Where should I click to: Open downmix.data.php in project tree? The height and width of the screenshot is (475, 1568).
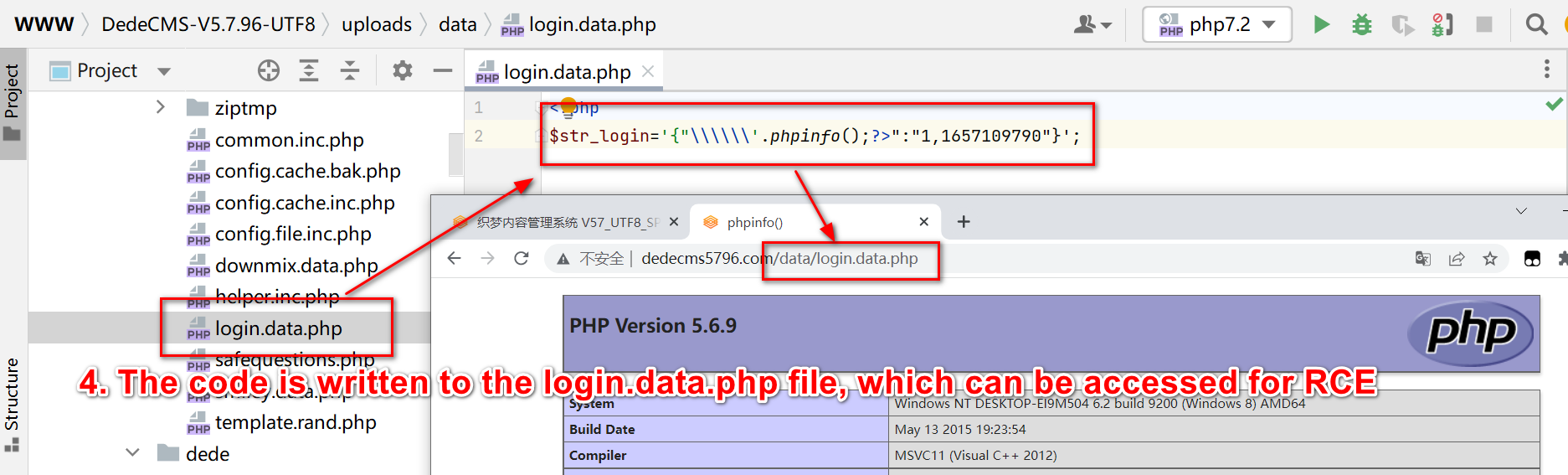(x=296, y=266)
